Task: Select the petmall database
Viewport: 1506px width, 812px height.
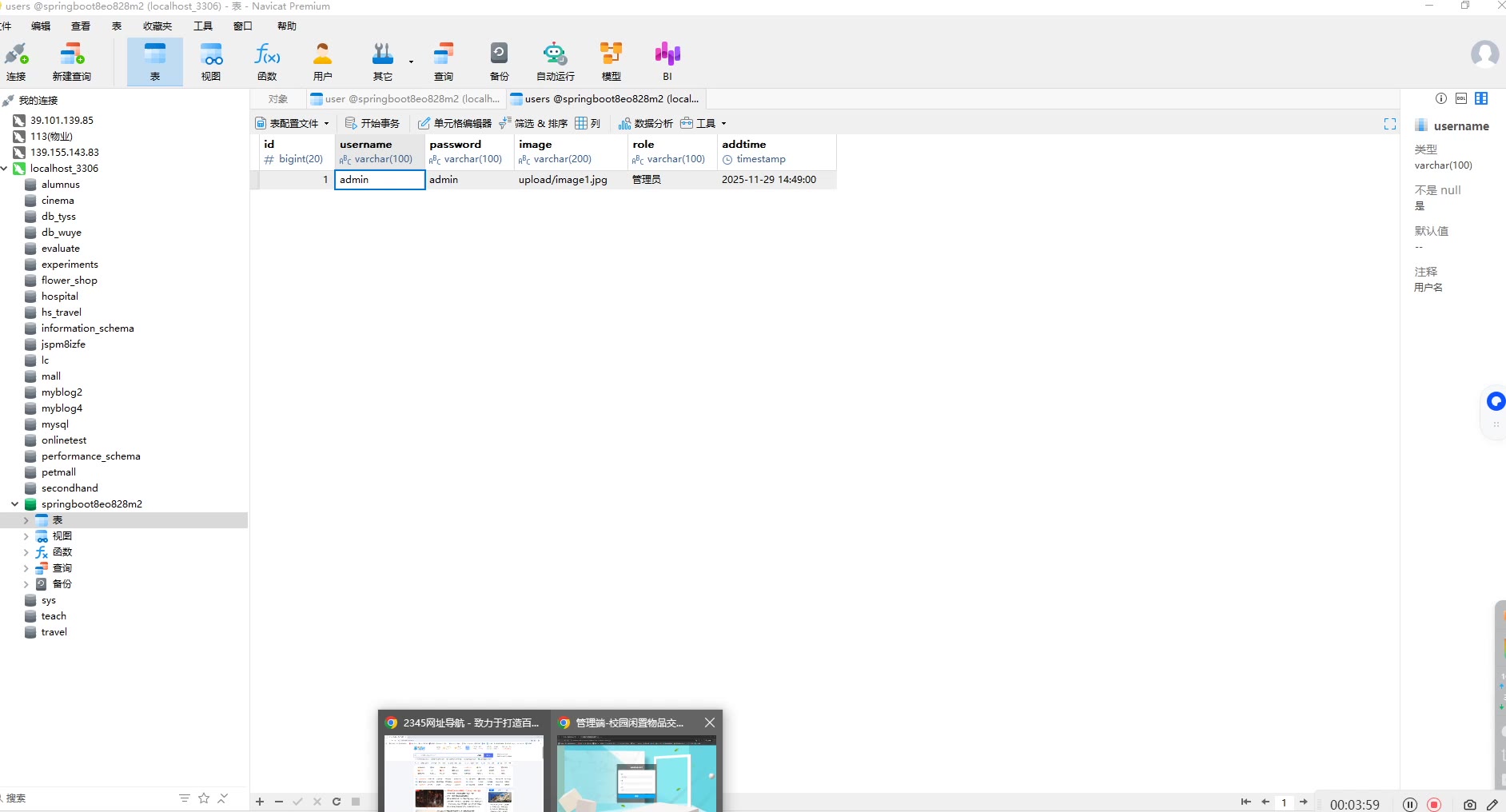Action: (58, 472)
